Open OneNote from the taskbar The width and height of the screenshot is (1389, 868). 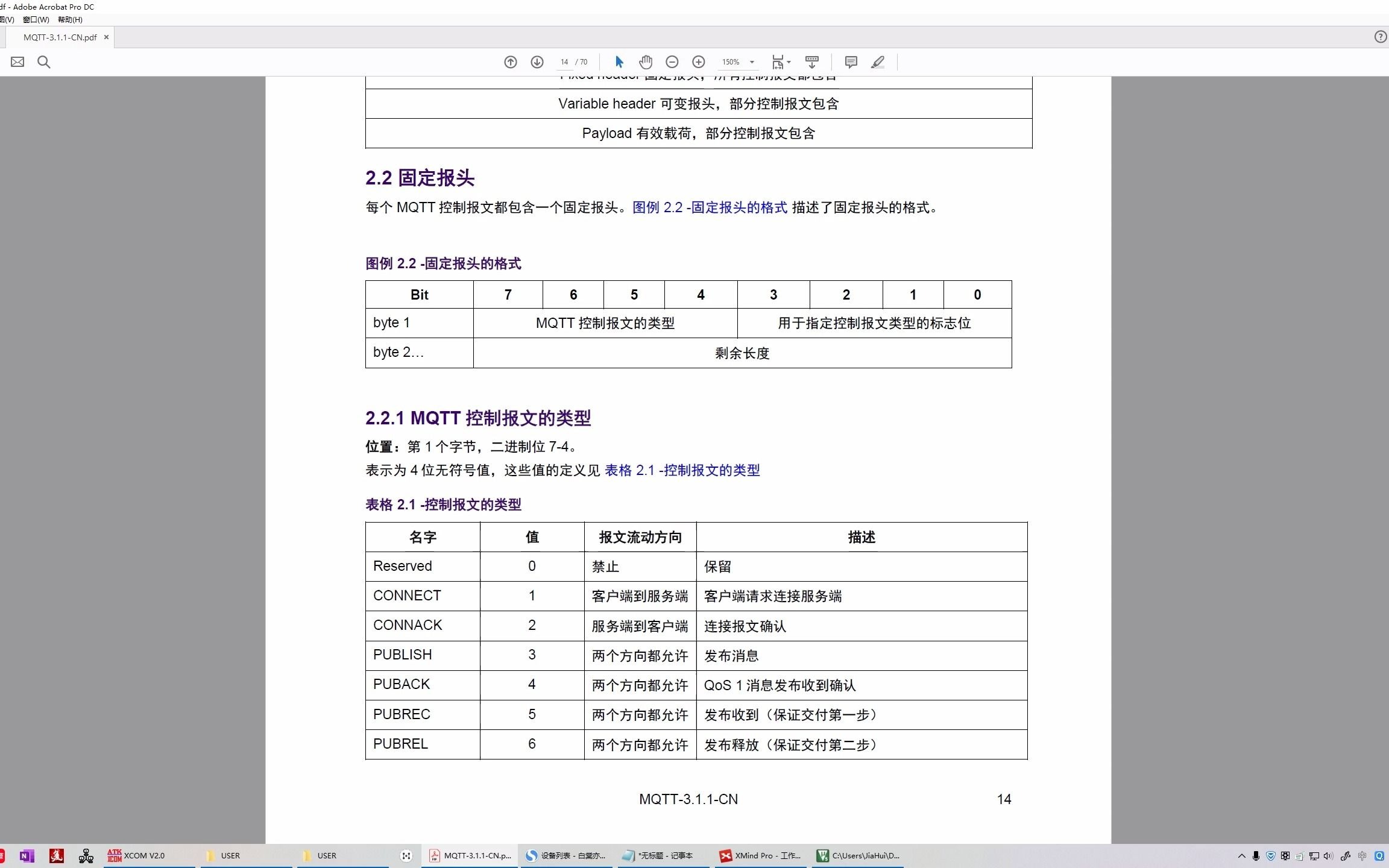click(27, 855)
